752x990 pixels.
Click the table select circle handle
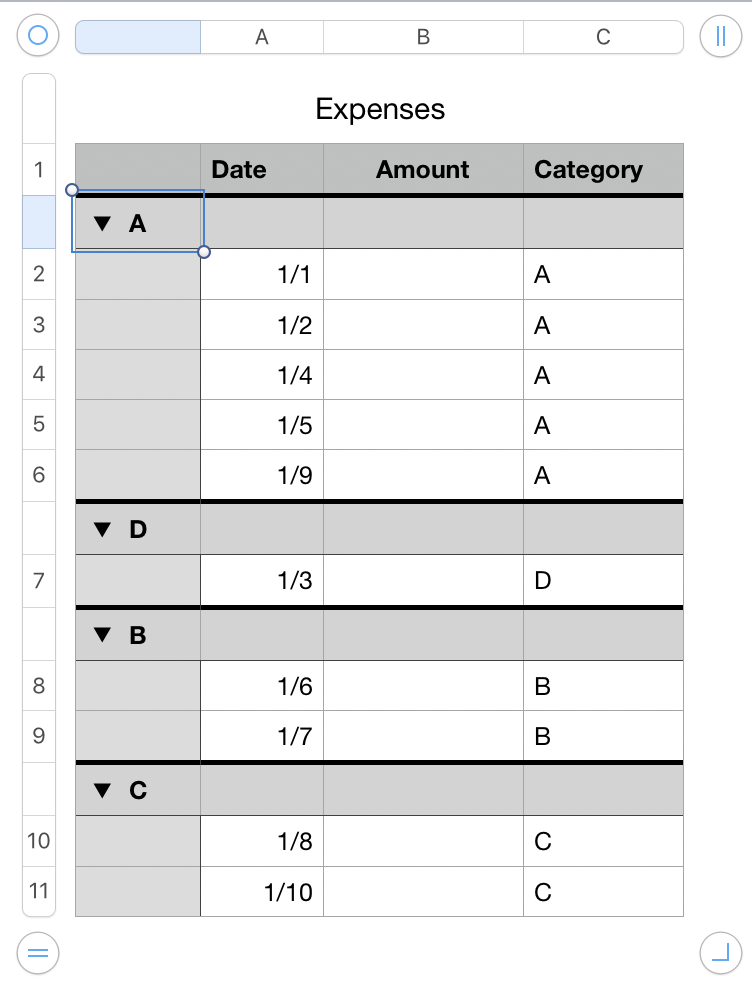38,37
